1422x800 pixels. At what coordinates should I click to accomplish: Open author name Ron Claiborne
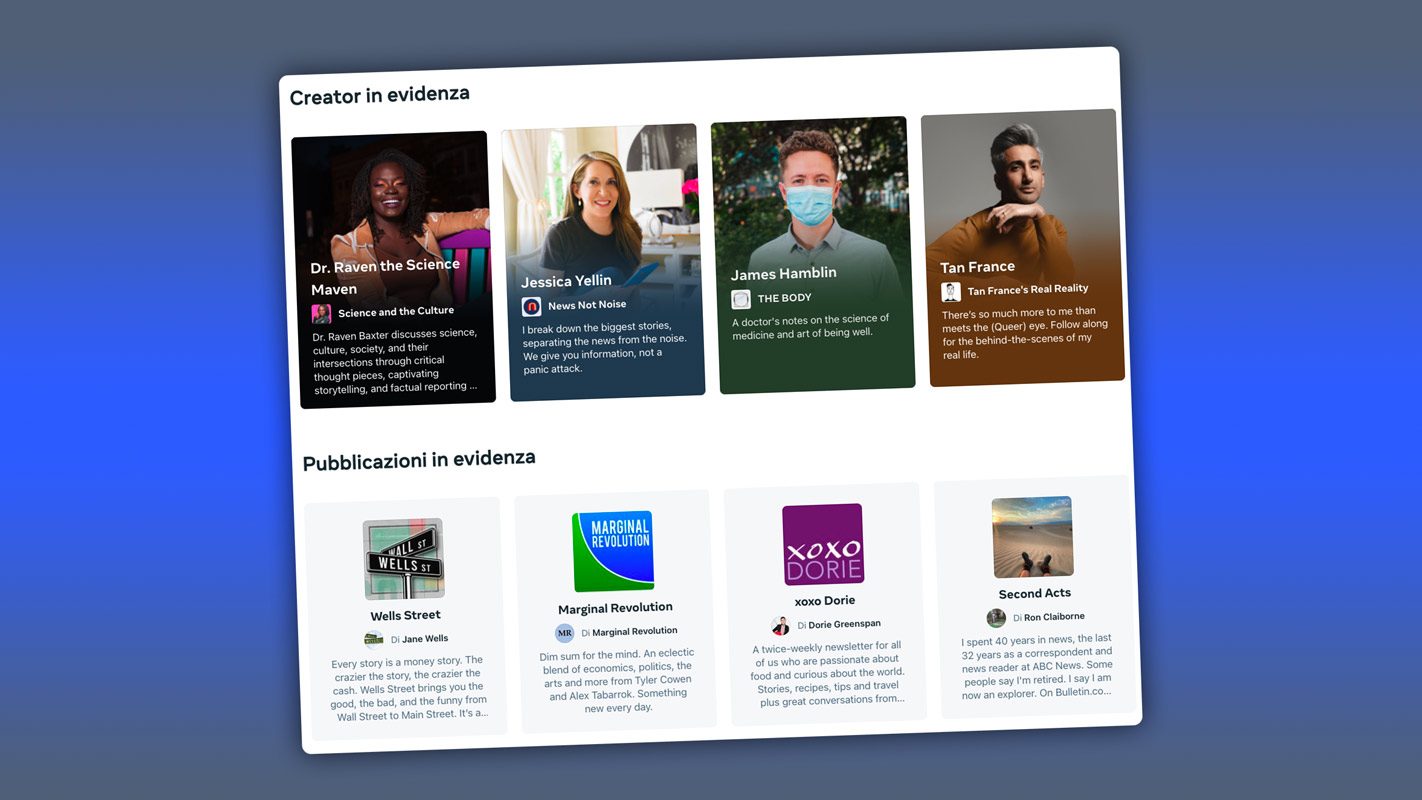click(1054, 617)
